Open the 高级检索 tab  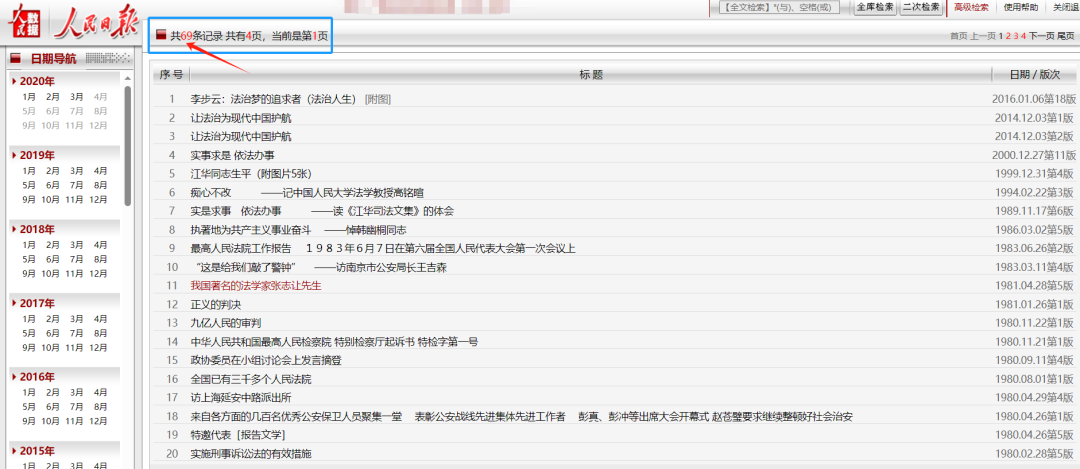pyautogui.click(x=971, y=8)
